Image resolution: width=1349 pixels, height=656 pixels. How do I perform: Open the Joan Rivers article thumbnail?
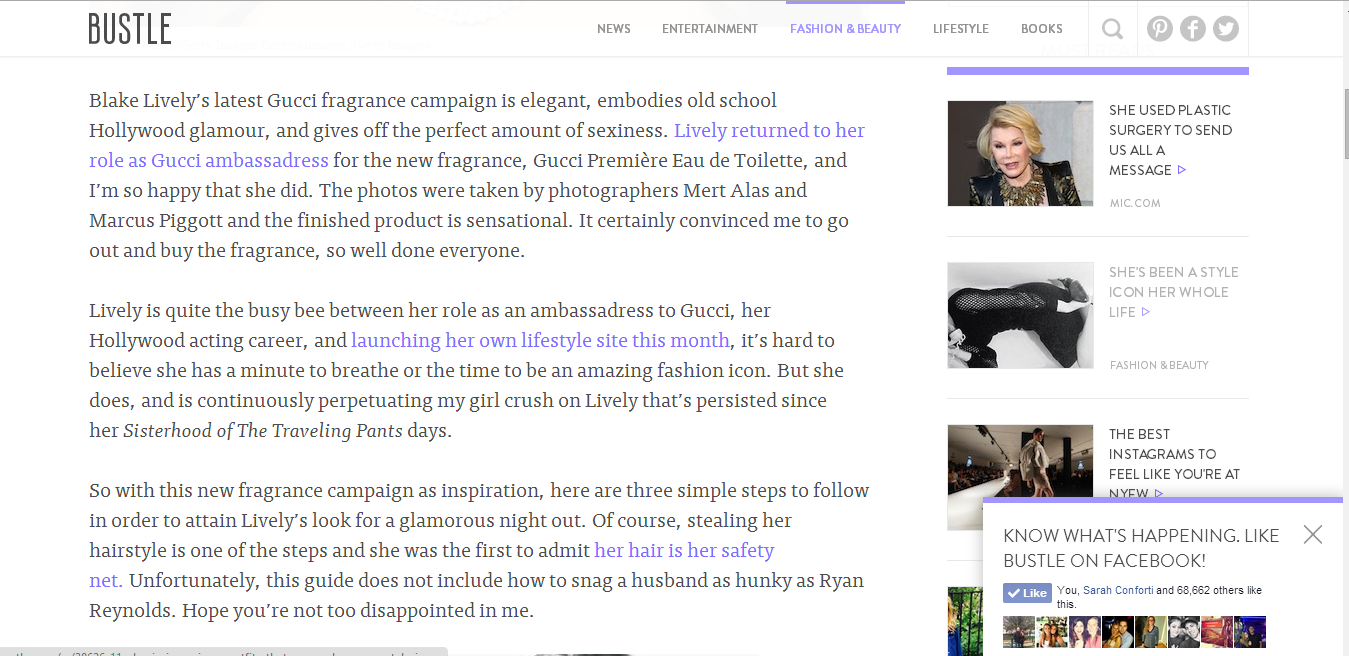point(1020,153)
